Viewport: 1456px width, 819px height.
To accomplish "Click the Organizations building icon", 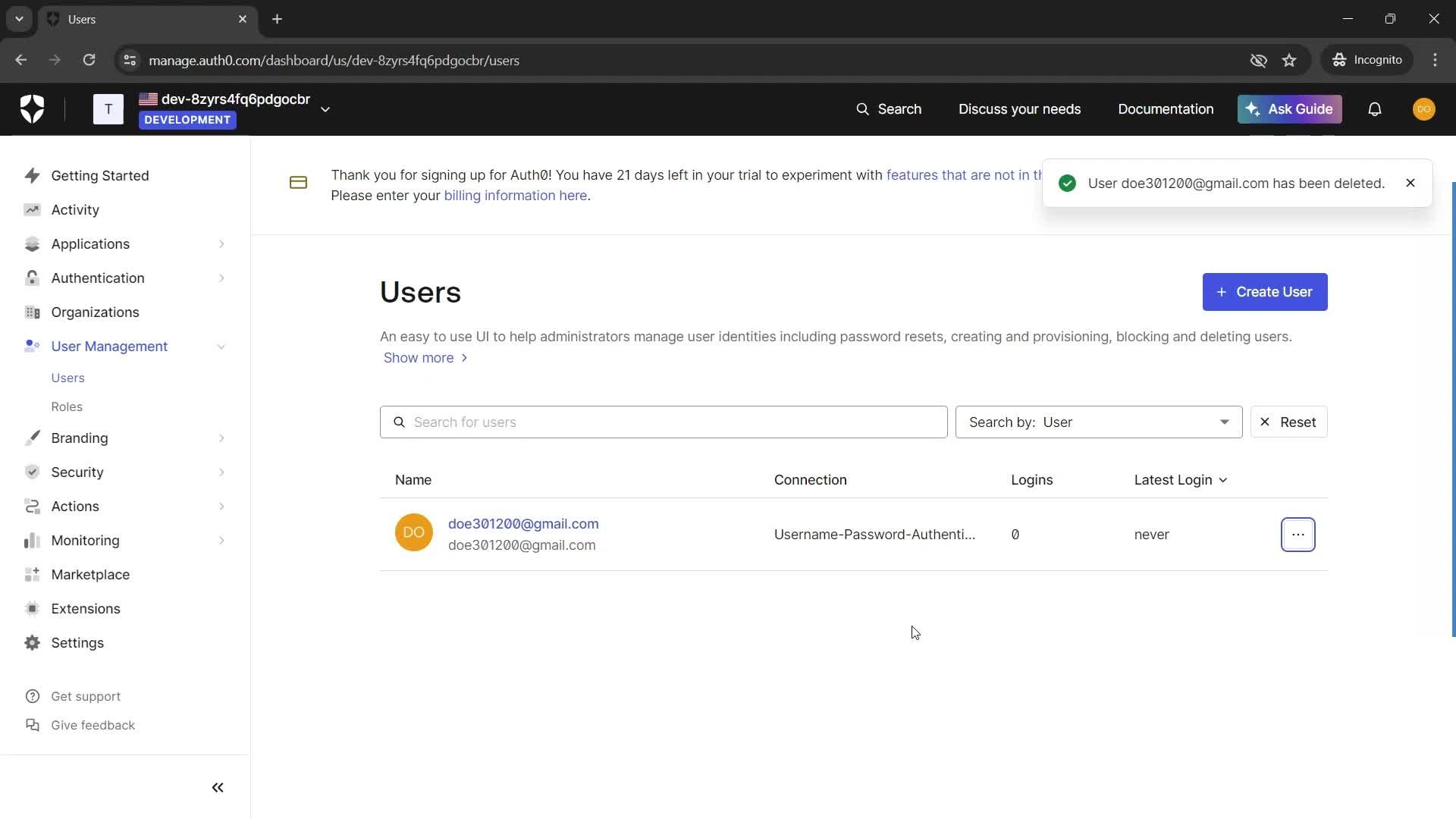I will coord(32,312).
